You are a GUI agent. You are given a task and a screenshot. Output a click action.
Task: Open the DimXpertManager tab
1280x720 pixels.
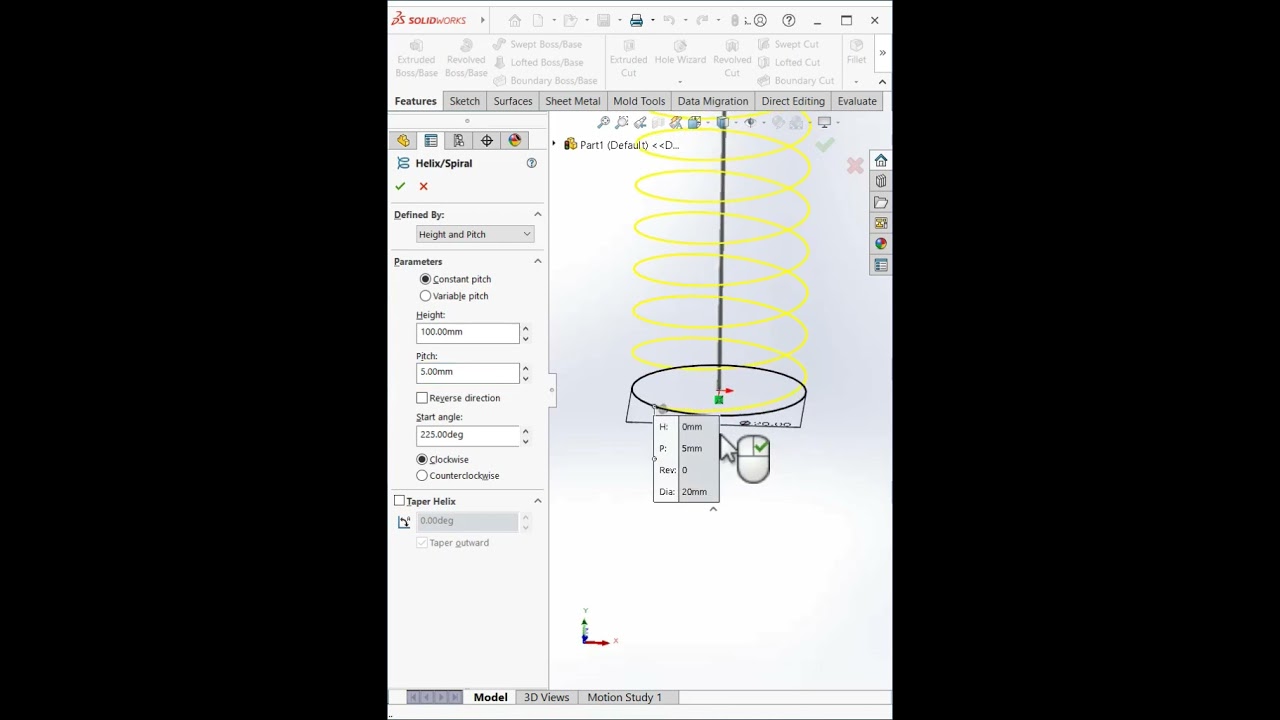tap(487, 141)
